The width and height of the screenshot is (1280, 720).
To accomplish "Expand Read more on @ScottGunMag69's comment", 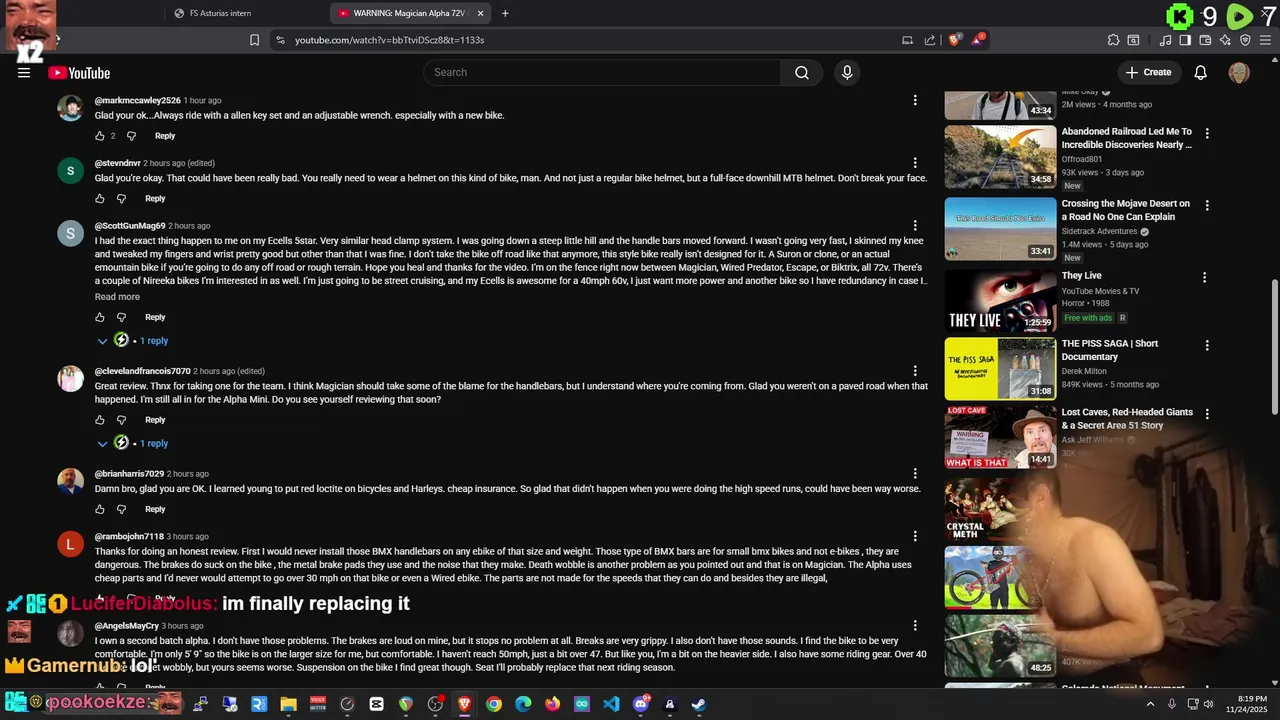I will pos(117,297).
